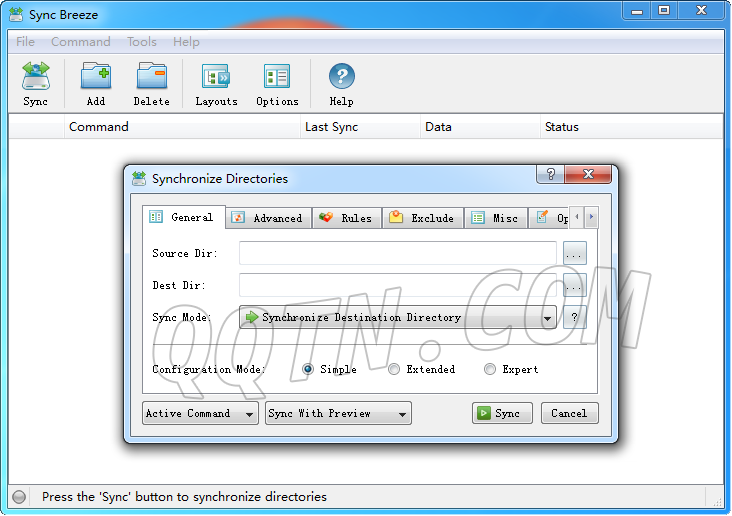732x516 pixels.
Task: Browse for Source Dir folder
Action: (574, 254)
